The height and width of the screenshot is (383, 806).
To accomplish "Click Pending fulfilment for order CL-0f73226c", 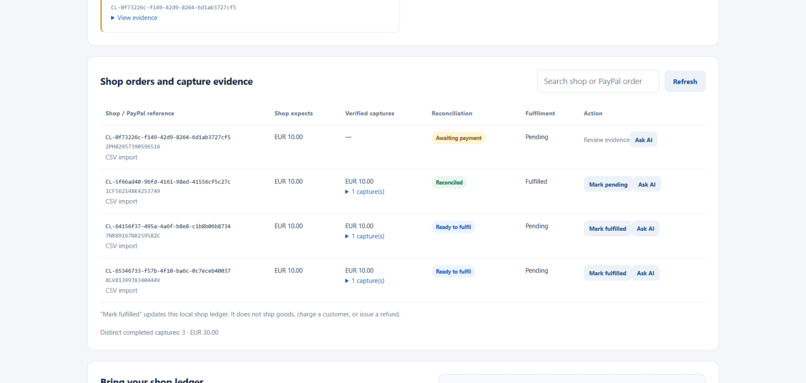I will tap(537, 137).
